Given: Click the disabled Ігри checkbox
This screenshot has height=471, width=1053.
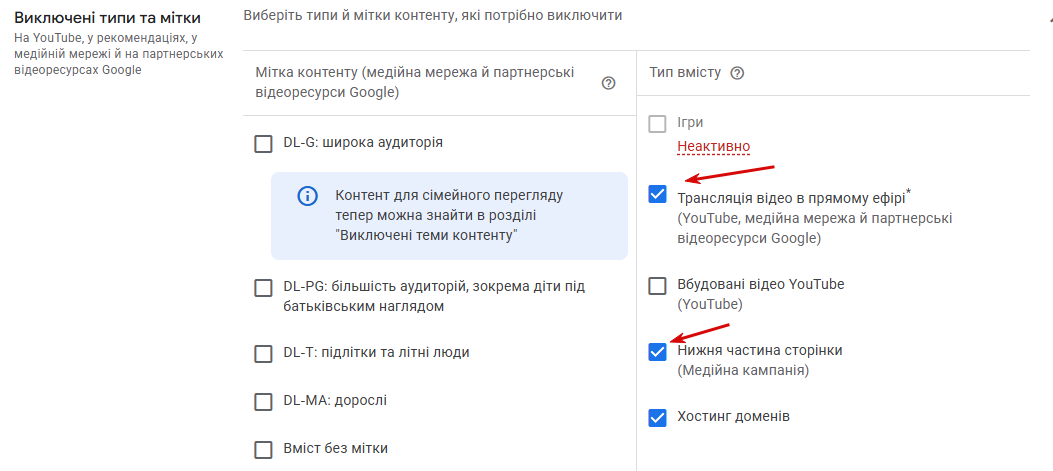Looking at the screenshot, I should (657, 124).
